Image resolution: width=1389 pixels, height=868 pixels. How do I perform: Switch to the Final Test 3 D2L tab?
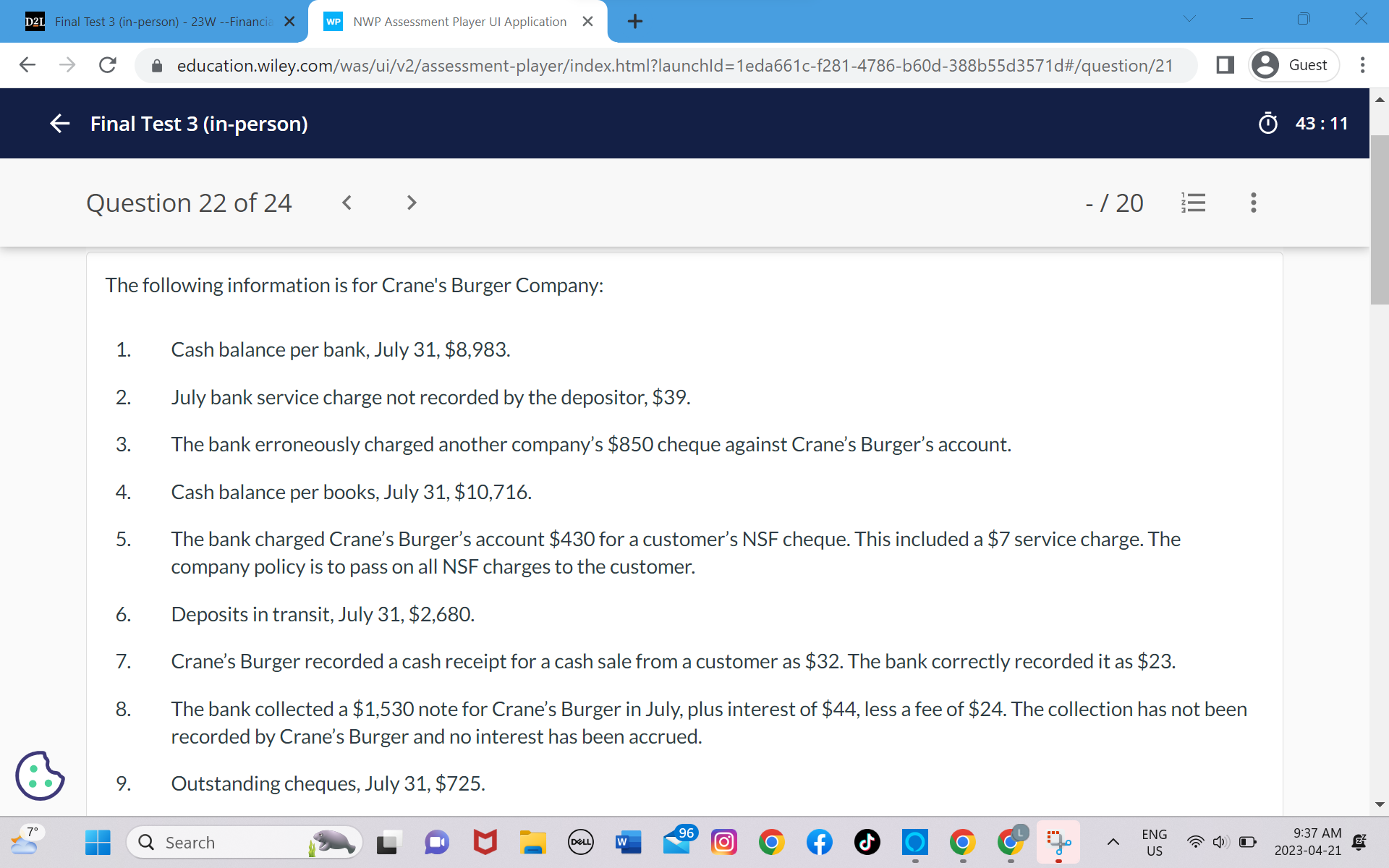(159, 22)
